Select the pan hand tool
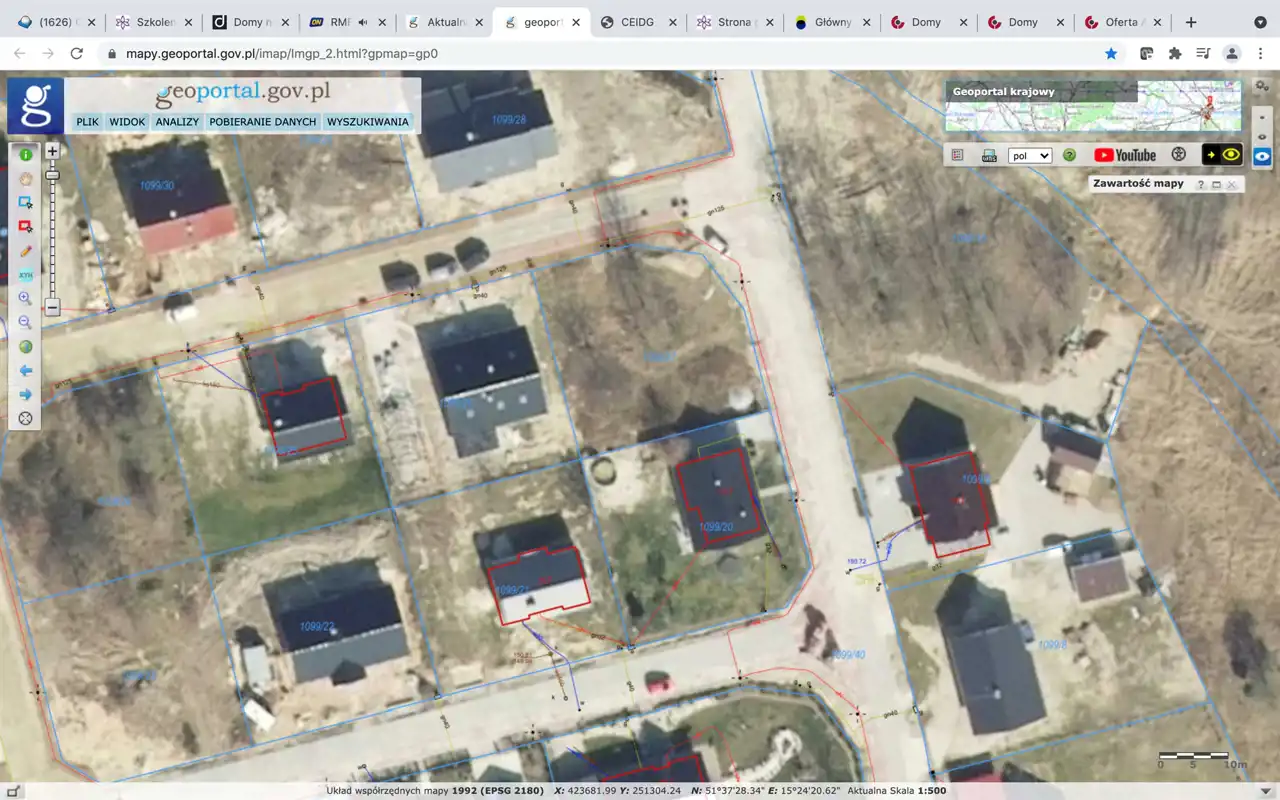This screenshot has width=1280, height=800. [x=26, y=178]
